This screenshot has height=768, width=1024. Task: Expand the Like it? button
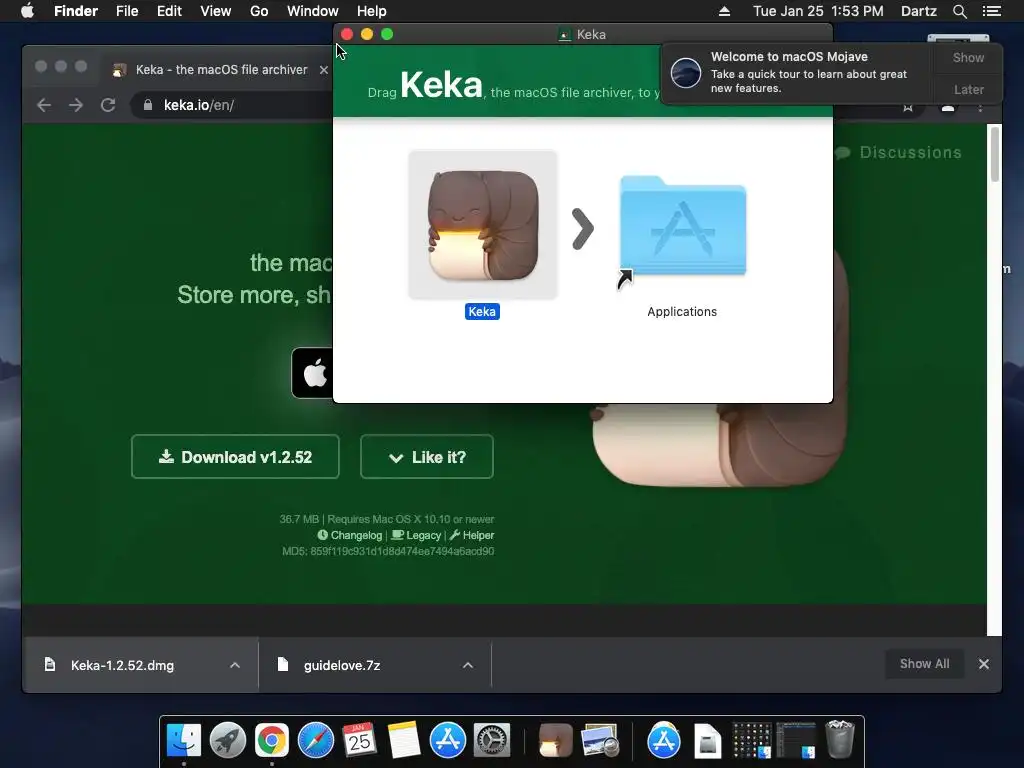(x=426, y=456)
